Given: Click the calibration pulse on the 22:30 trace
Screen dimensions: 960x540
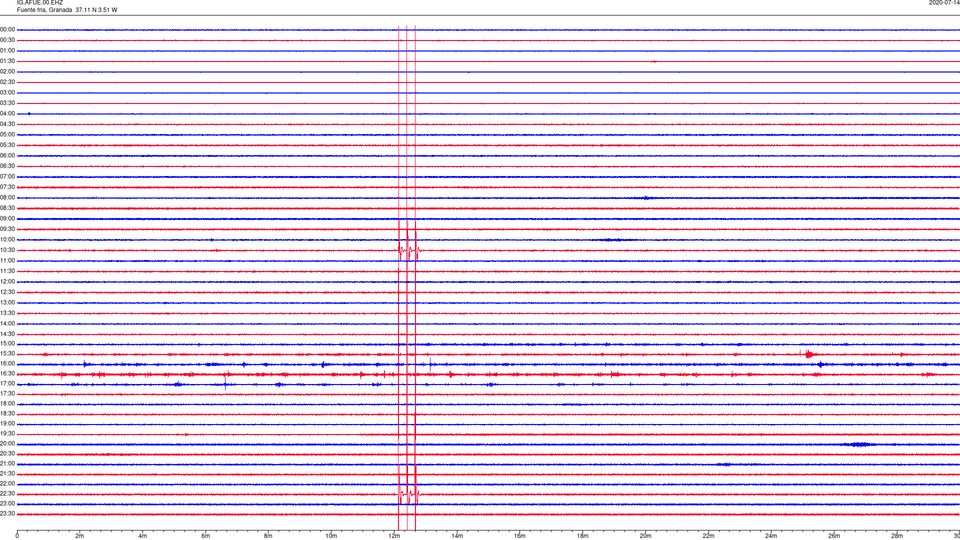Looking at the screenshot, I should (x=408, y=493).
